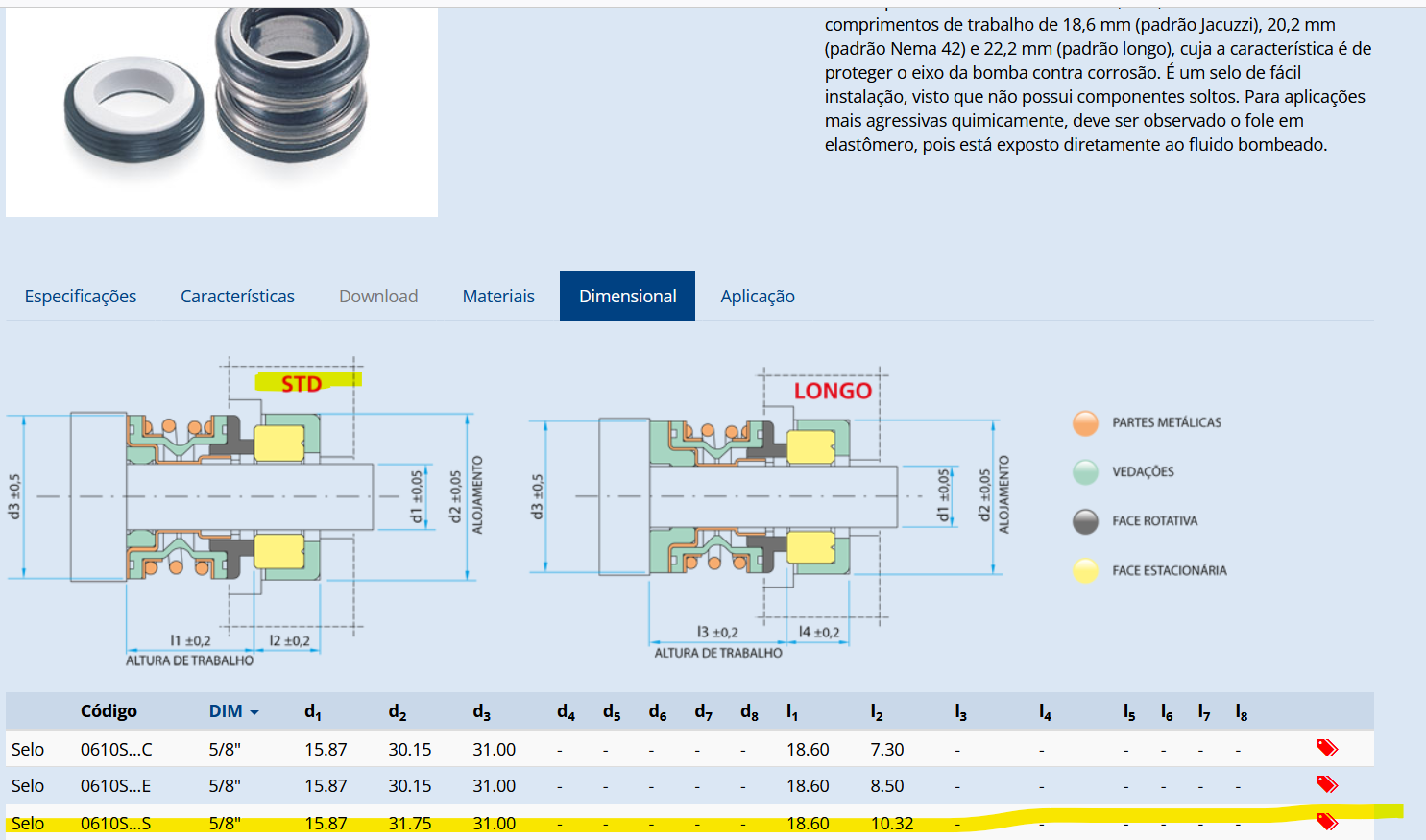The width and height of the screenshot is (1426, 840).
Task: Click the 8.50 value in the table
Action: [887, 785]
